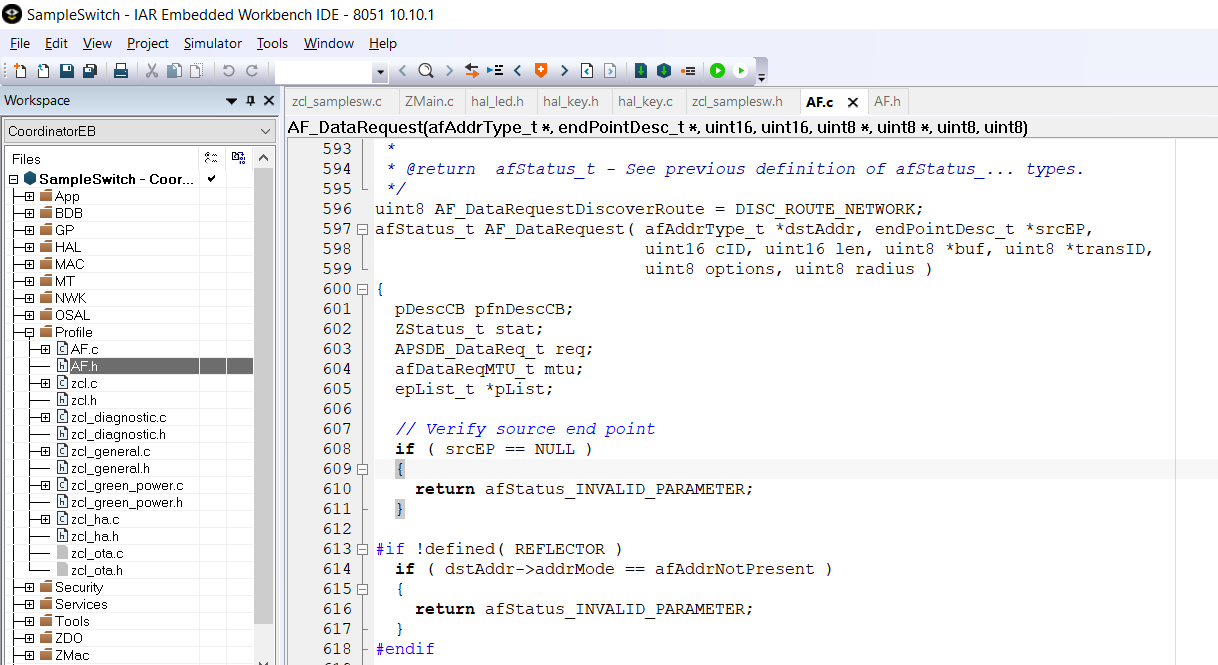The height and width of the screenshot is (665, 1218).
Task: Switch to the AF.h tab
Action: click(887, 101)
